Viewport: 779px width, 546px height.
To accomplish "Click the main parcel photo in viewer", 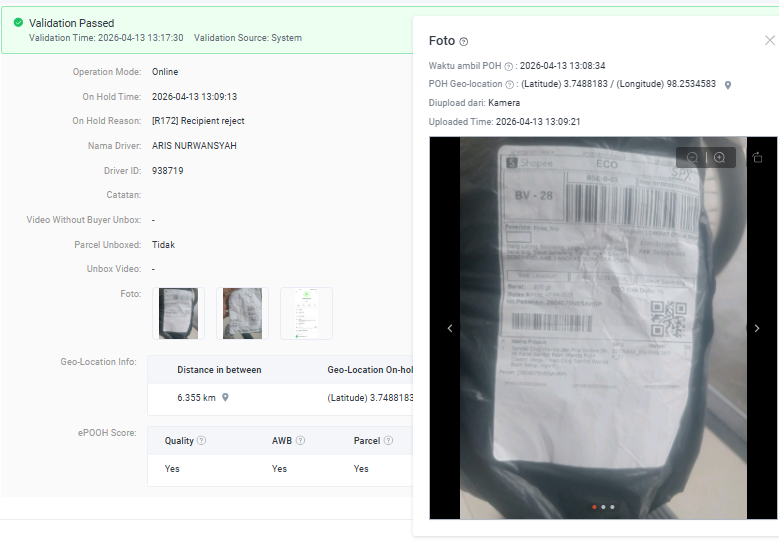I will pos(603,328).
